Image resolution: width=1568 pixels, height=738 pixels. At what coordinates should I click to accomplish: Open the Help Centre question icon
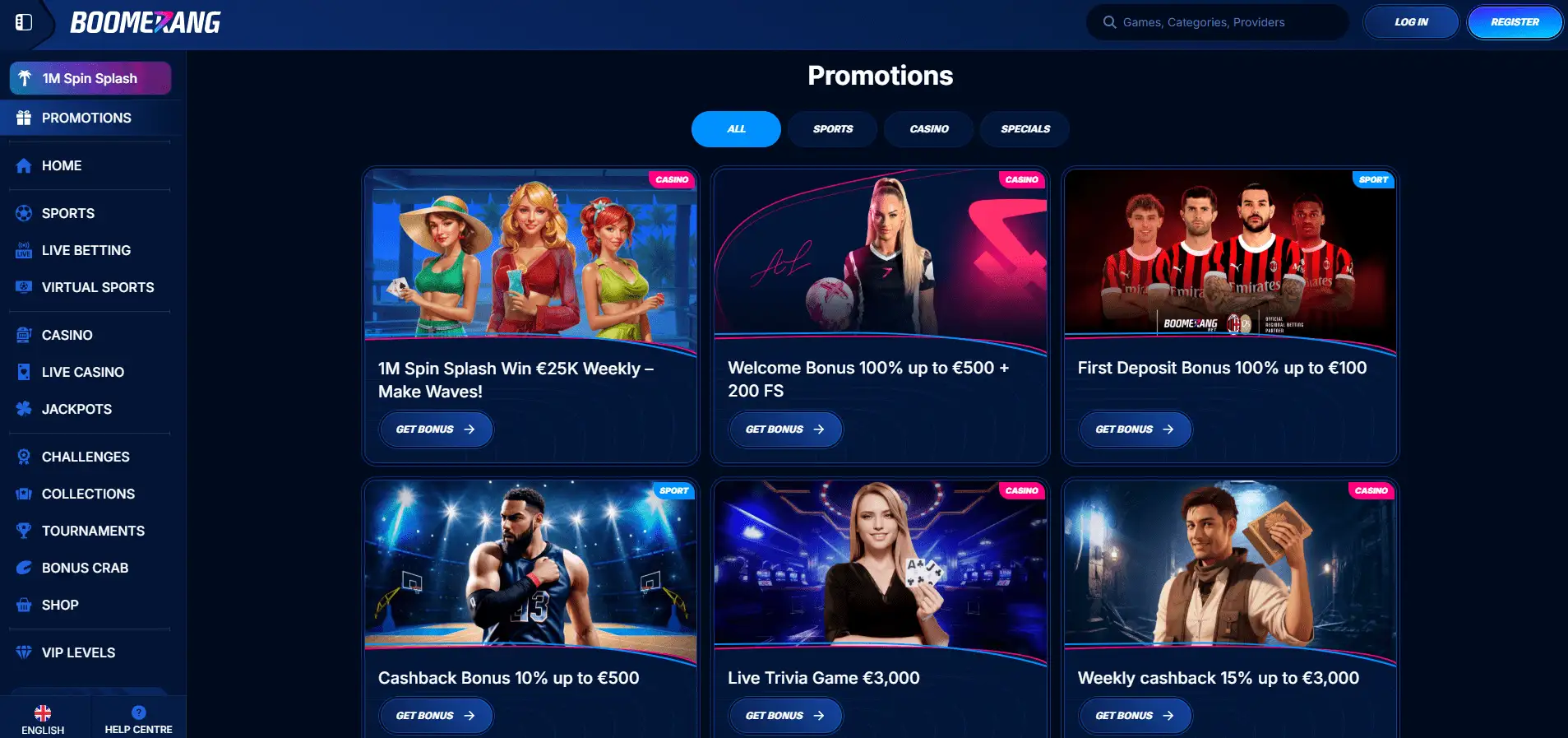(139, 712)
